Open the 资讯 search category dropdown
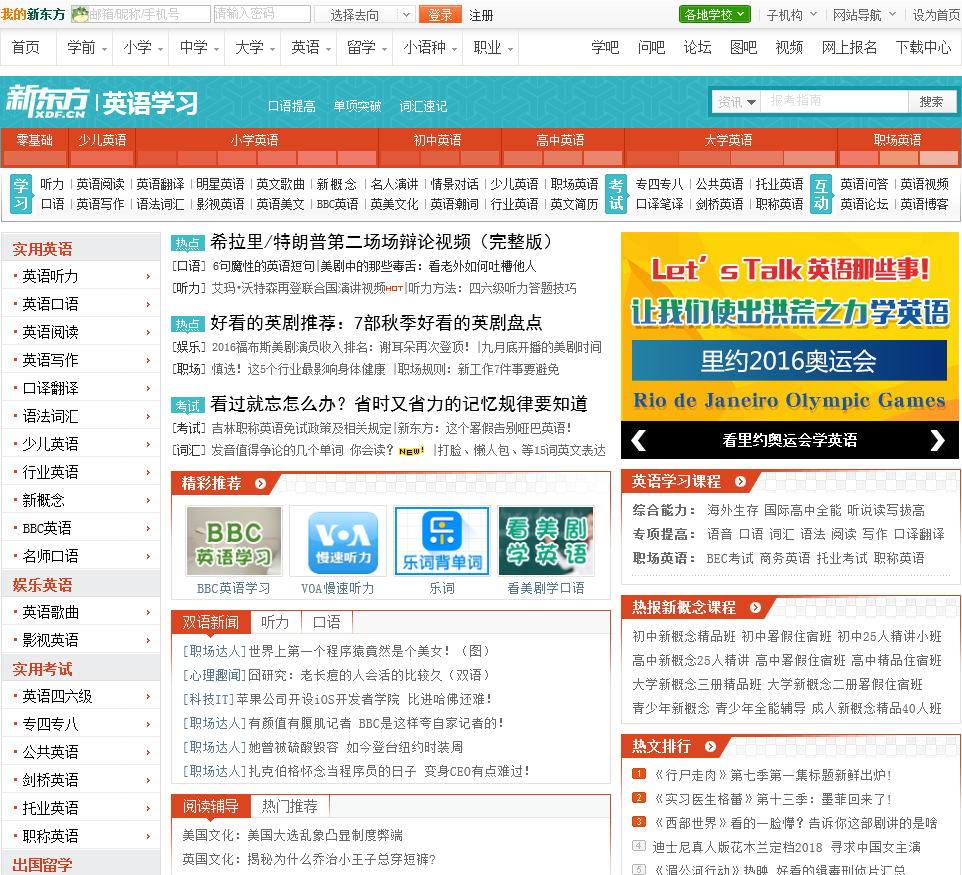 click(736, 102)
